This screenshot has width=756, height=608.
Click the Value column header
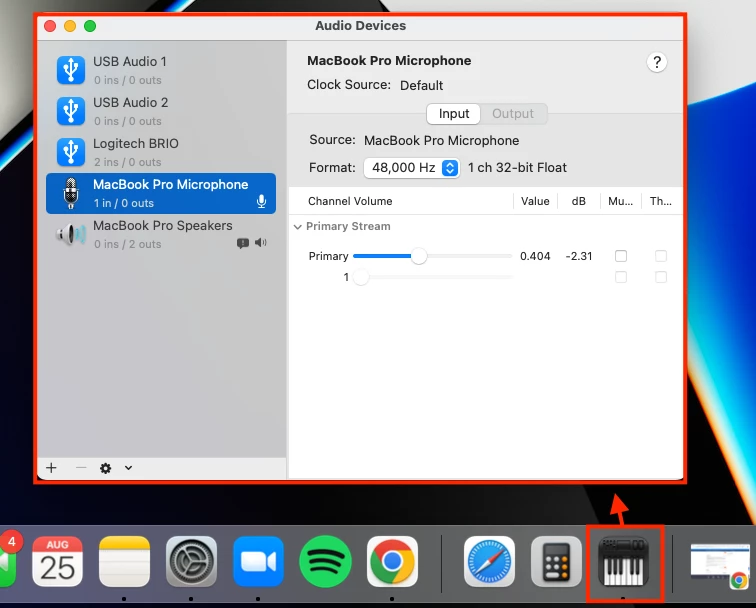tap(535, 201)
